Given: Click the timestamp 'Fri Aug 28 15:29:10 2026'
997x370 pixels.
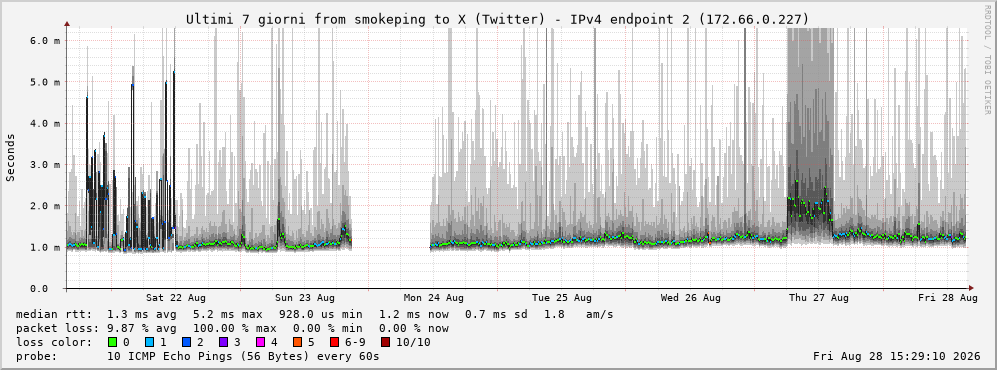Looking at the screenshot, I should tap(897, 357).
